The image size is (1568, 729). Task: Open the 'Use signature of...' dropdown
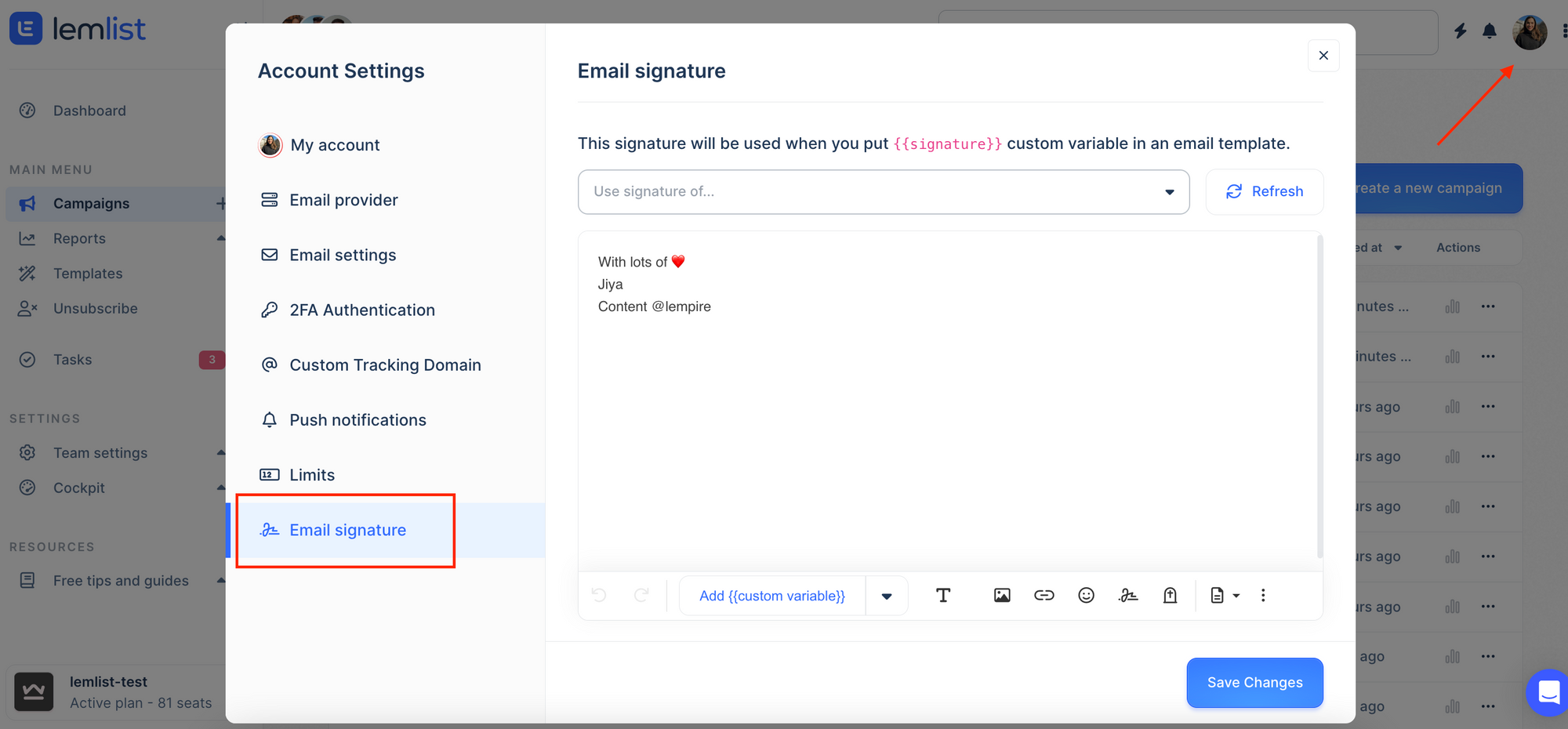coord(883,192)
